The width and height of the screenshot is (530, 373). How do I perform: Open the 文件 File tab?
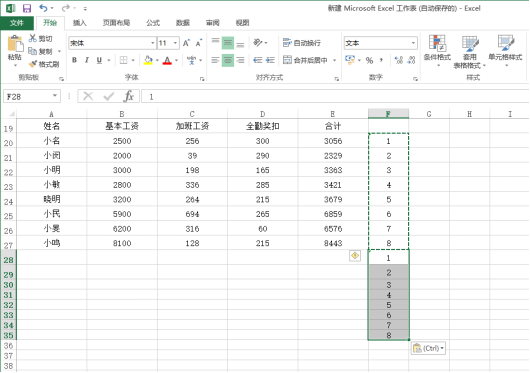(17, 23)
